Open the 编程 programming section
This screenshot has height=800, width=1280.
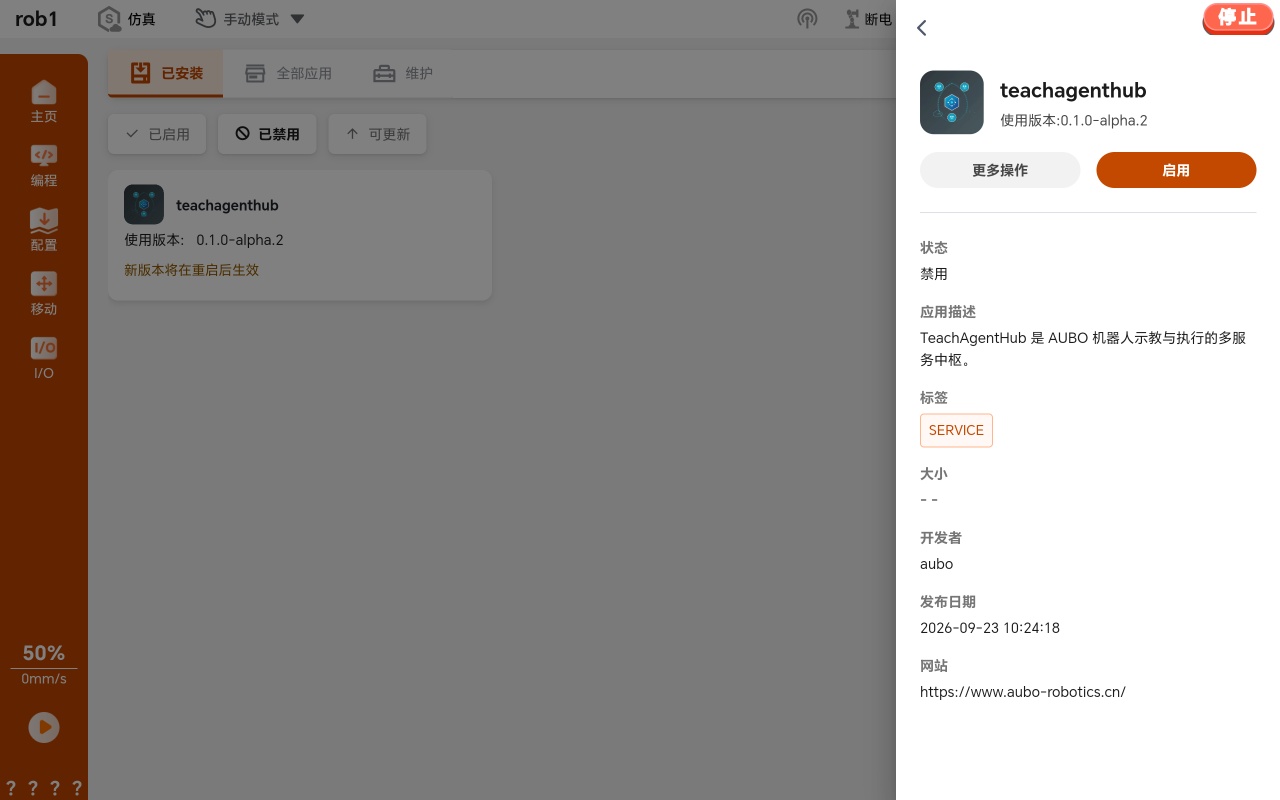44,166
